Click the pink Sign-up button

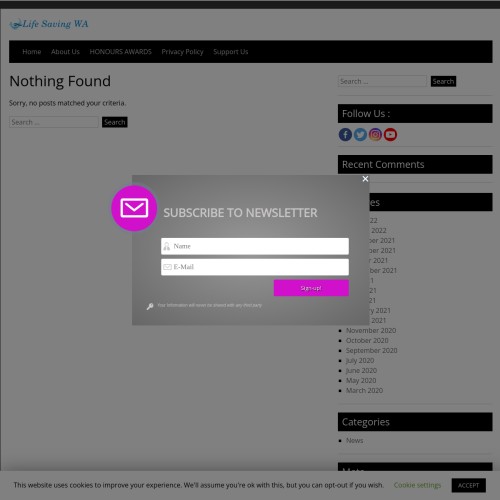tap(311, 288)
